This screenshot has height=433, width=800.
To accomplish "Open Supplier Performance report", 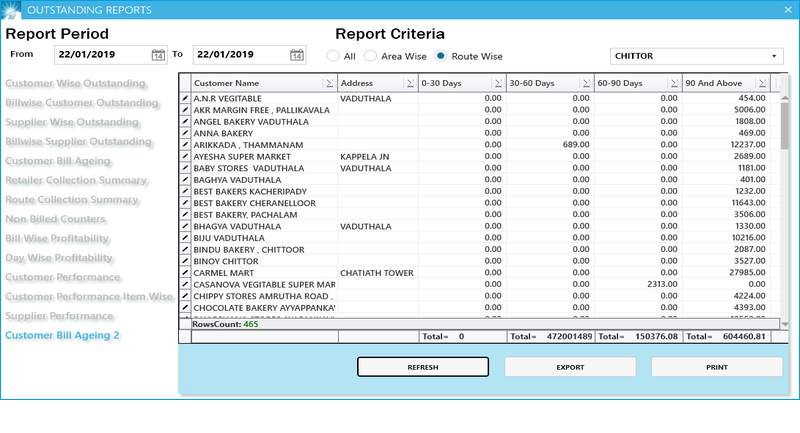I will coord(59,316).
